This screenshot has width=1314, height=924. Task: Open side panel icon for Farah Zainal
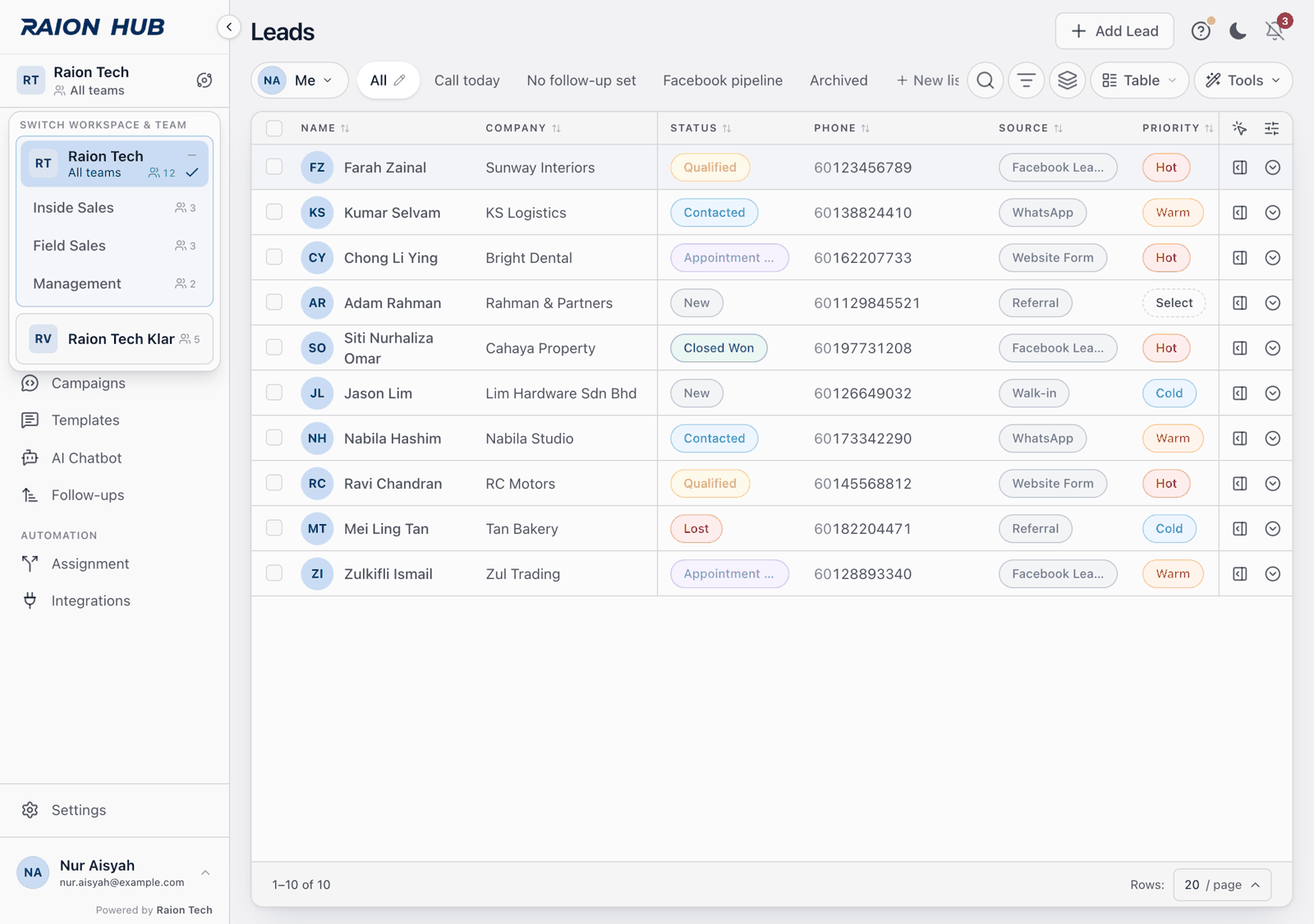click(1240, 168)
